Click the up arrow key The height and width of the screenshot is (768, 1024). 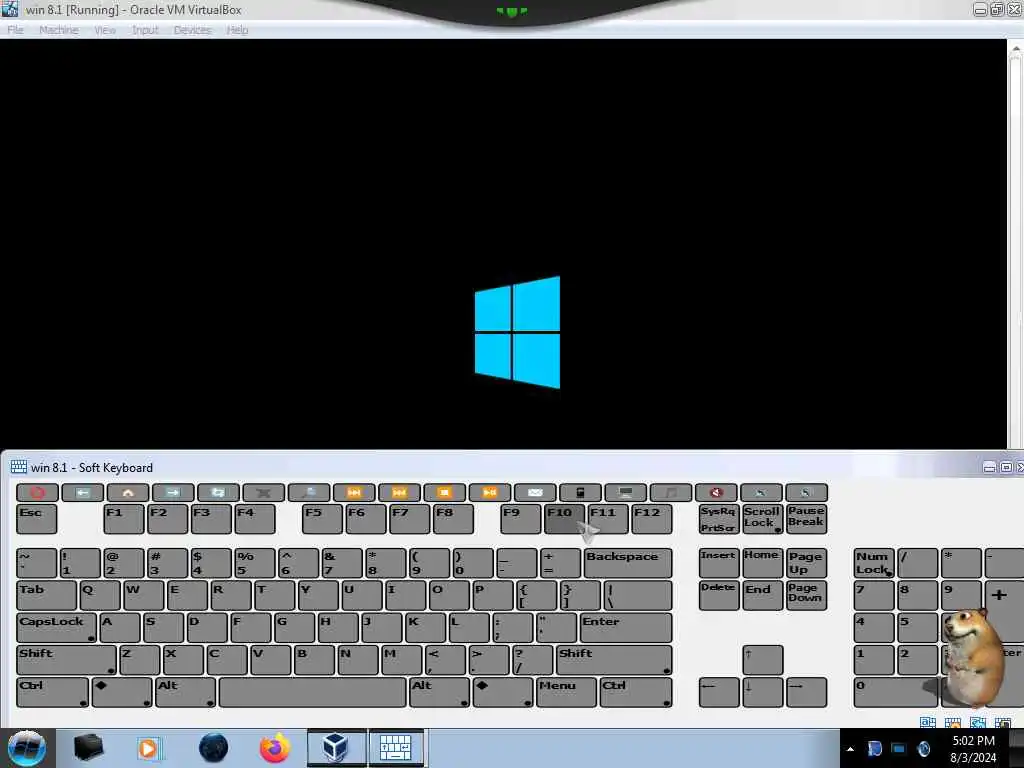click(763, 660)
